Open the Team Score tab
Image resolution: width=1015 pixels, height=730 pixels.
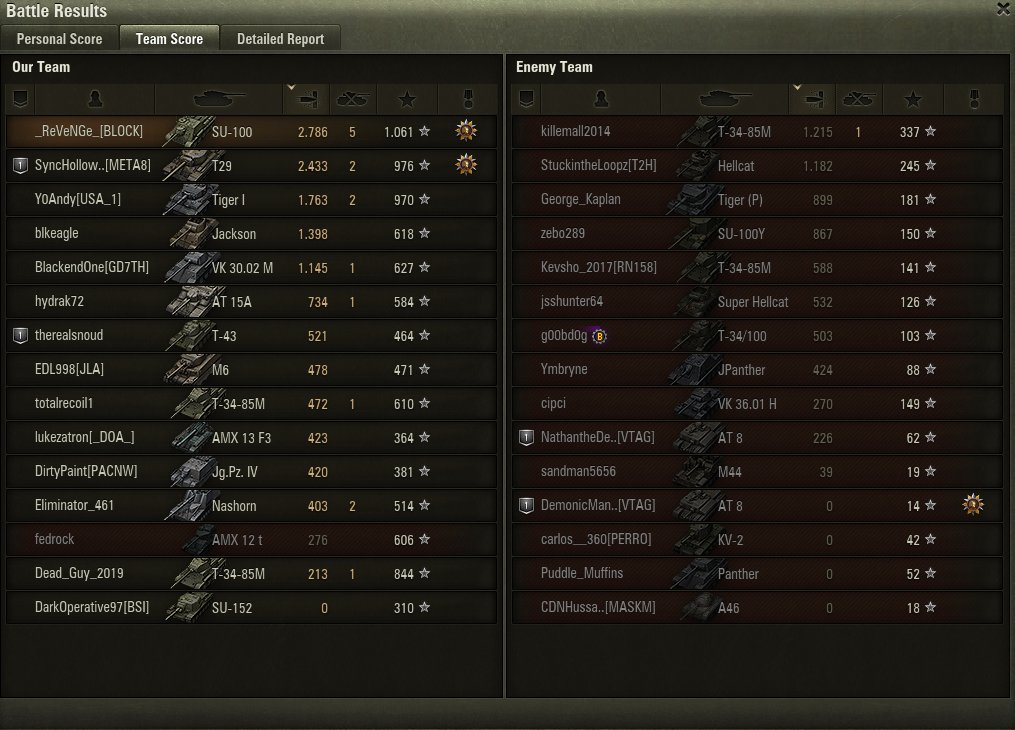169,39
